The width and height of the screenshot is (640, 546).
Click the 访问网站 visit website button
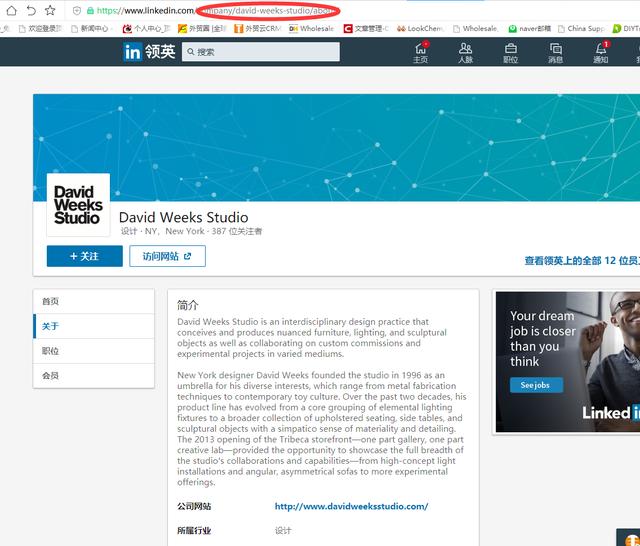[167, 256]
